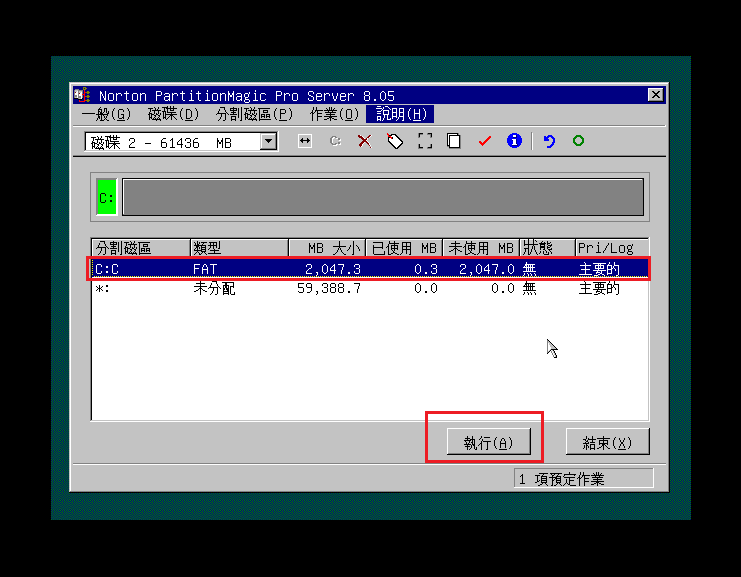Click the gray unallocated bar in disk map

point(382,198)
